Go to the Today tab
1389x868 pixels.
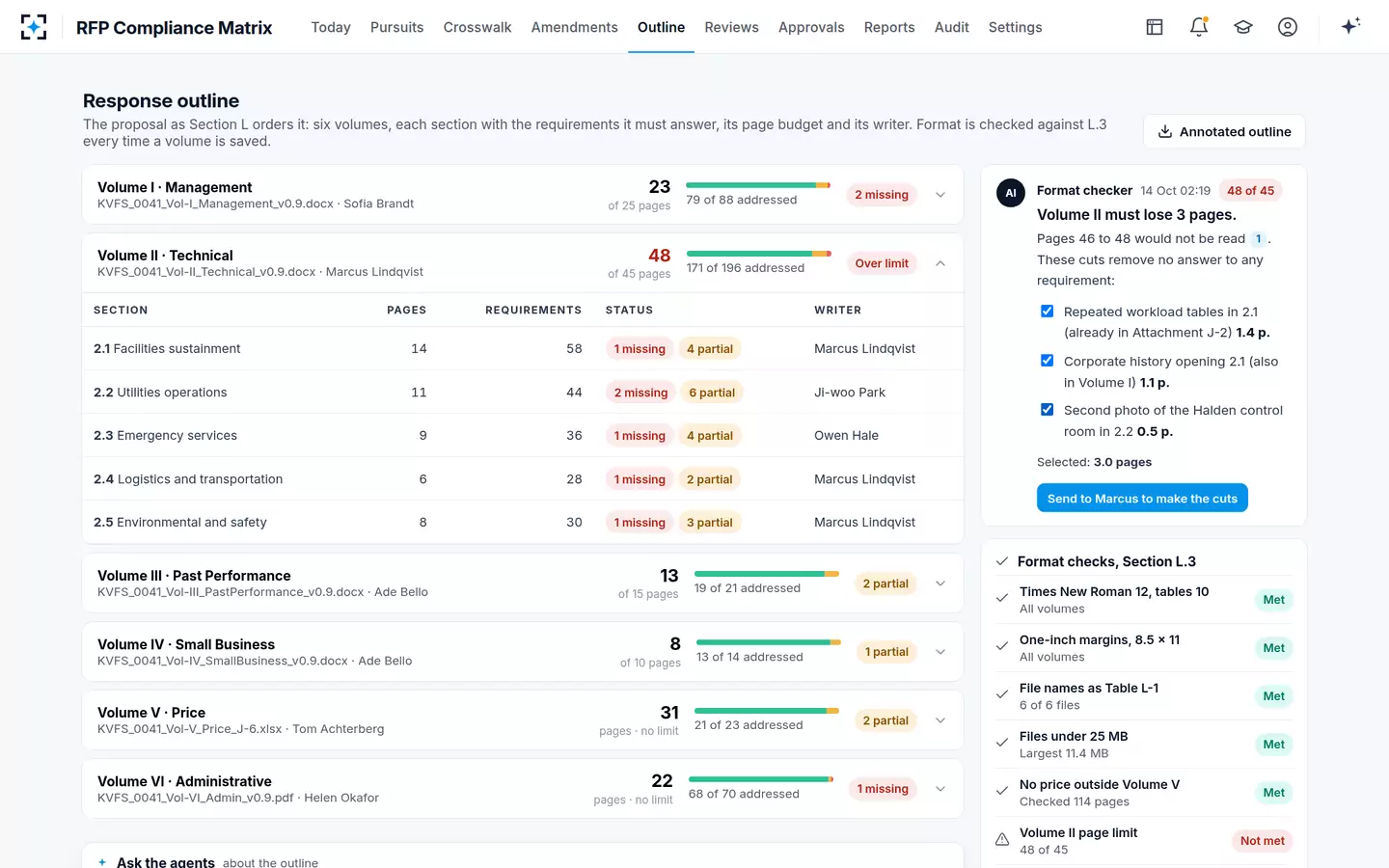pos(331,27)
